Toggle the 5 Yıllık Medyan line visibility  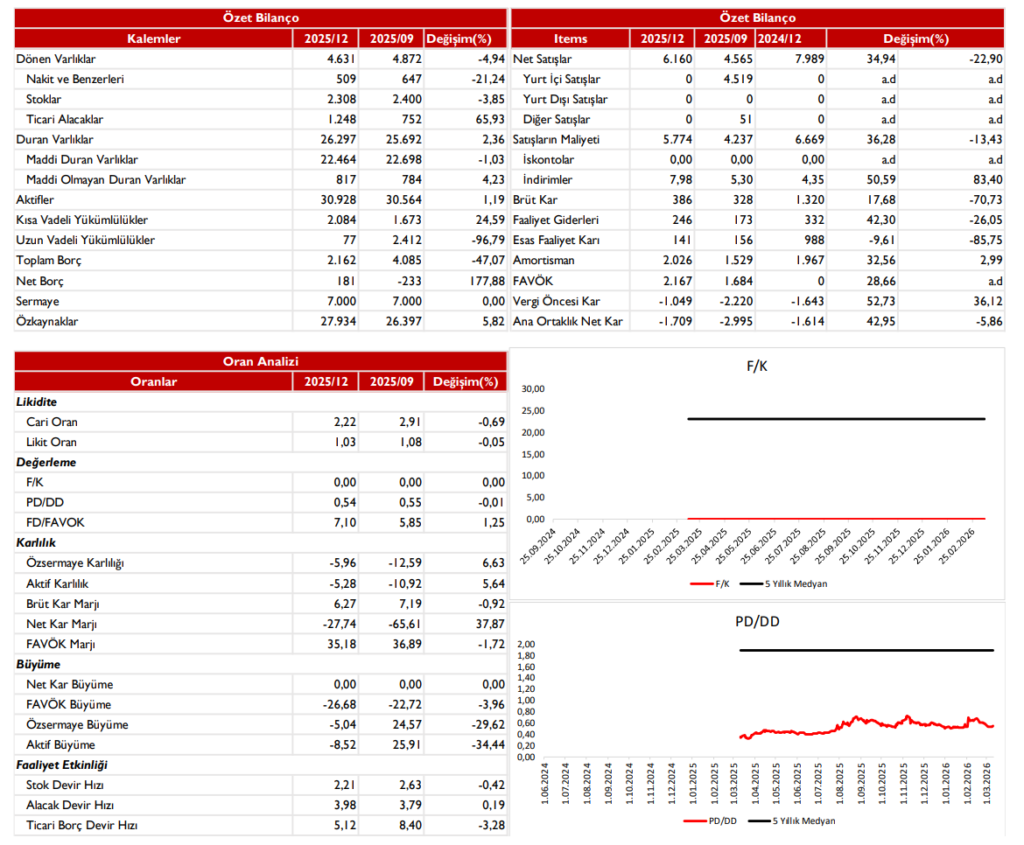(801, 585)
